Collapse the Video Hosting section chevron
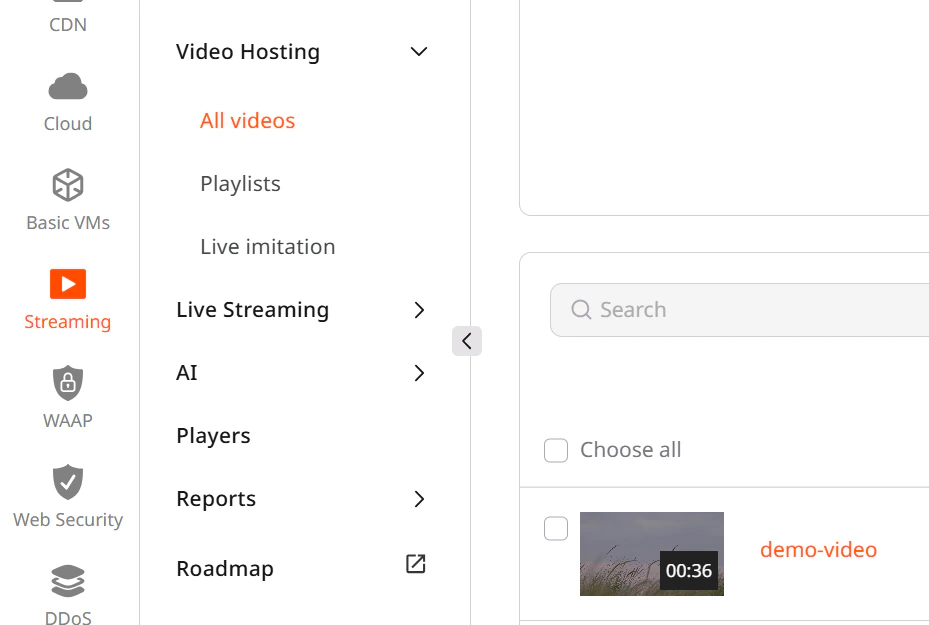This screenshot has height=625, width=929. point(419,52)
